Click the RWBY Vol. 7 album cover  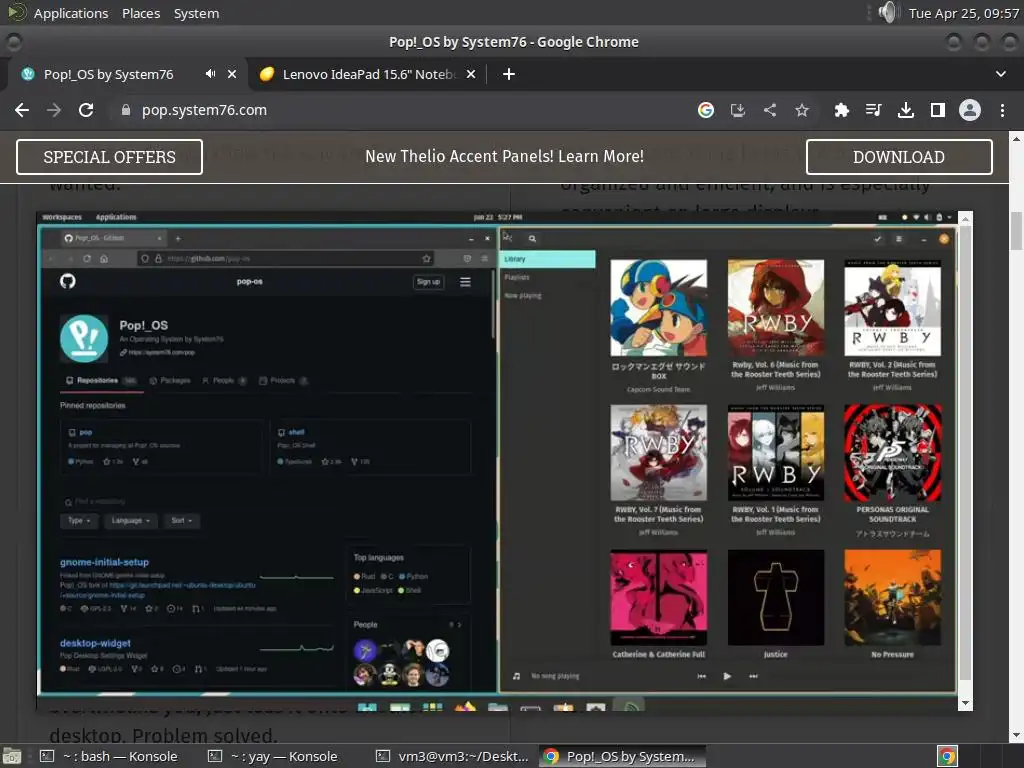[658, 453]
